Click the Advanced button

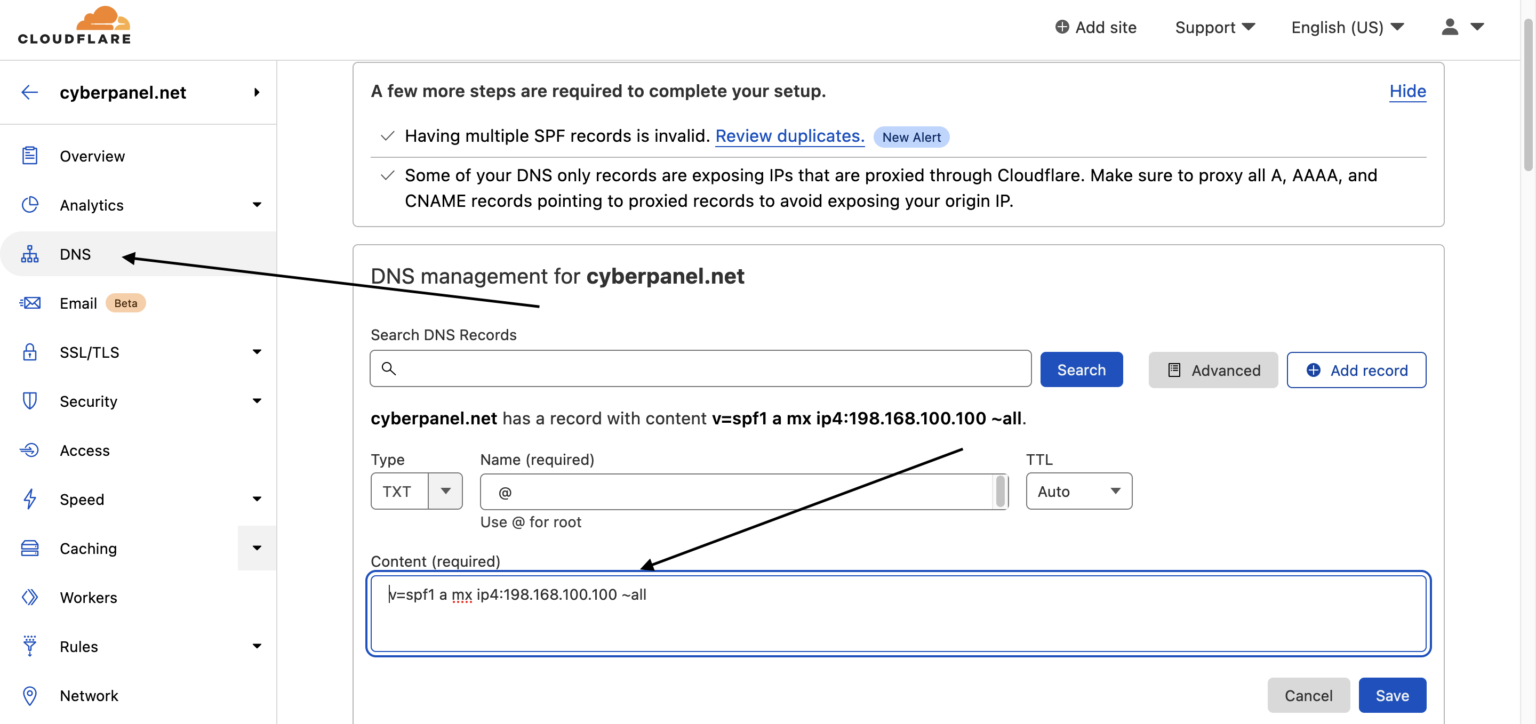click(x=1213, y=370)
